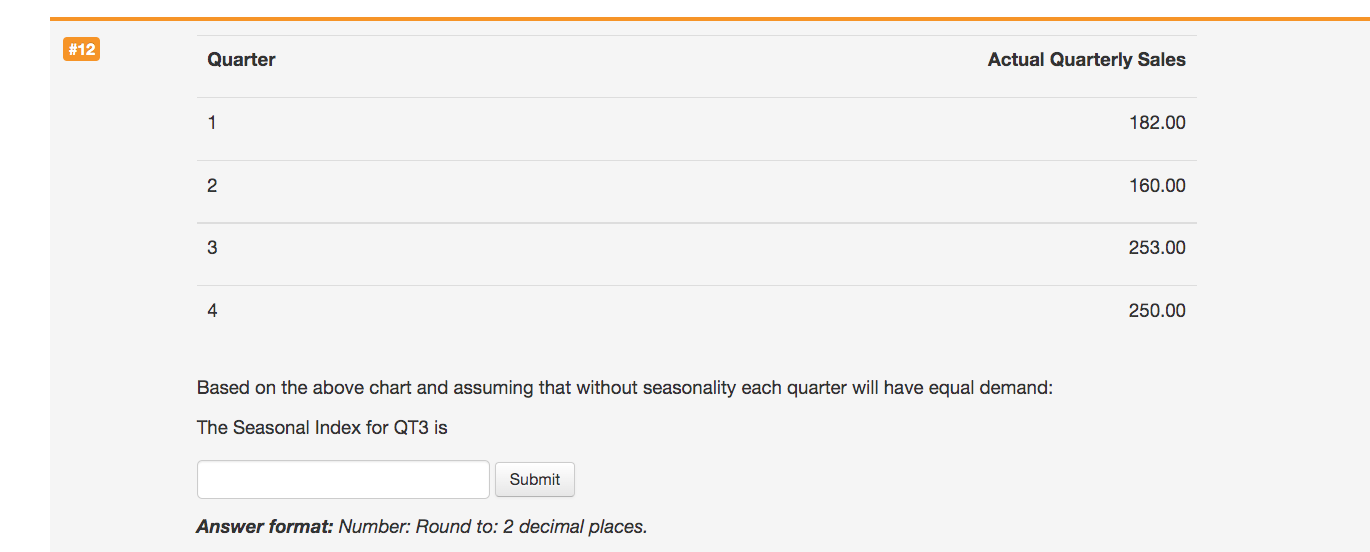
Task: Click the 160.00 sales value
Action: [1157, 186]
